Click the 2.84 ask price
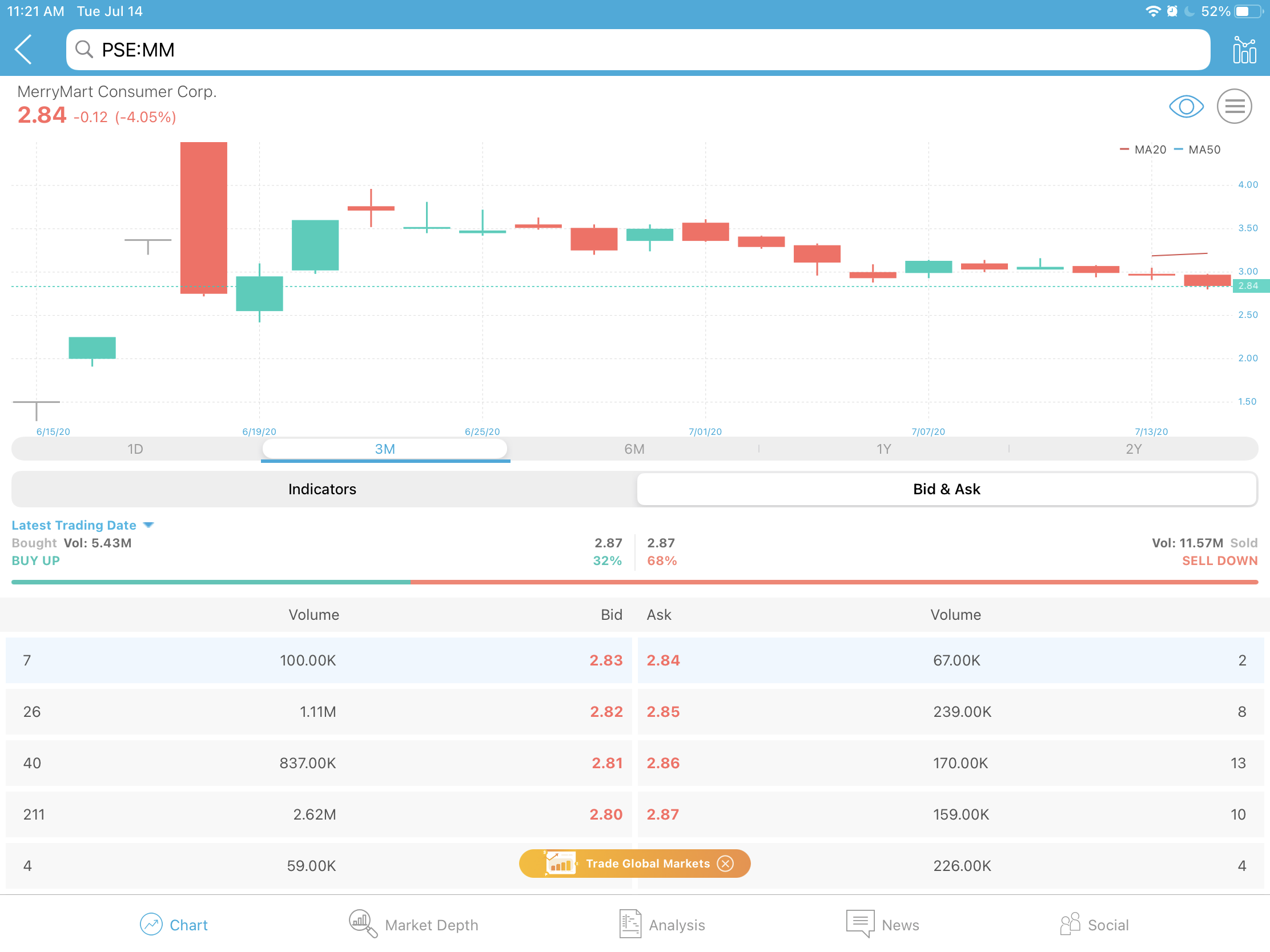 (x=663, y=660)
